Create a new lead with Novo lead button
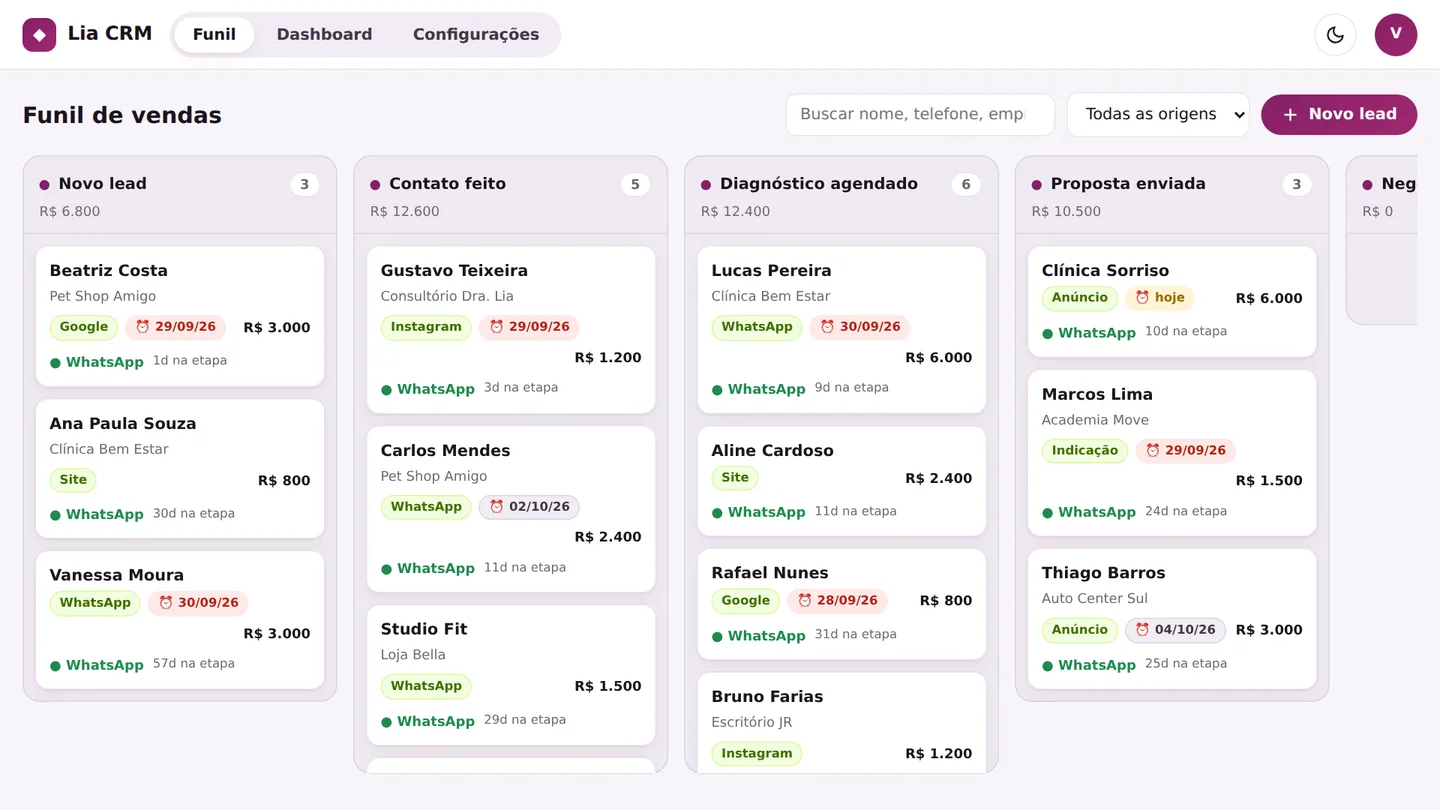Viewport: 1440px width, 810px height. coord(1339,114)
